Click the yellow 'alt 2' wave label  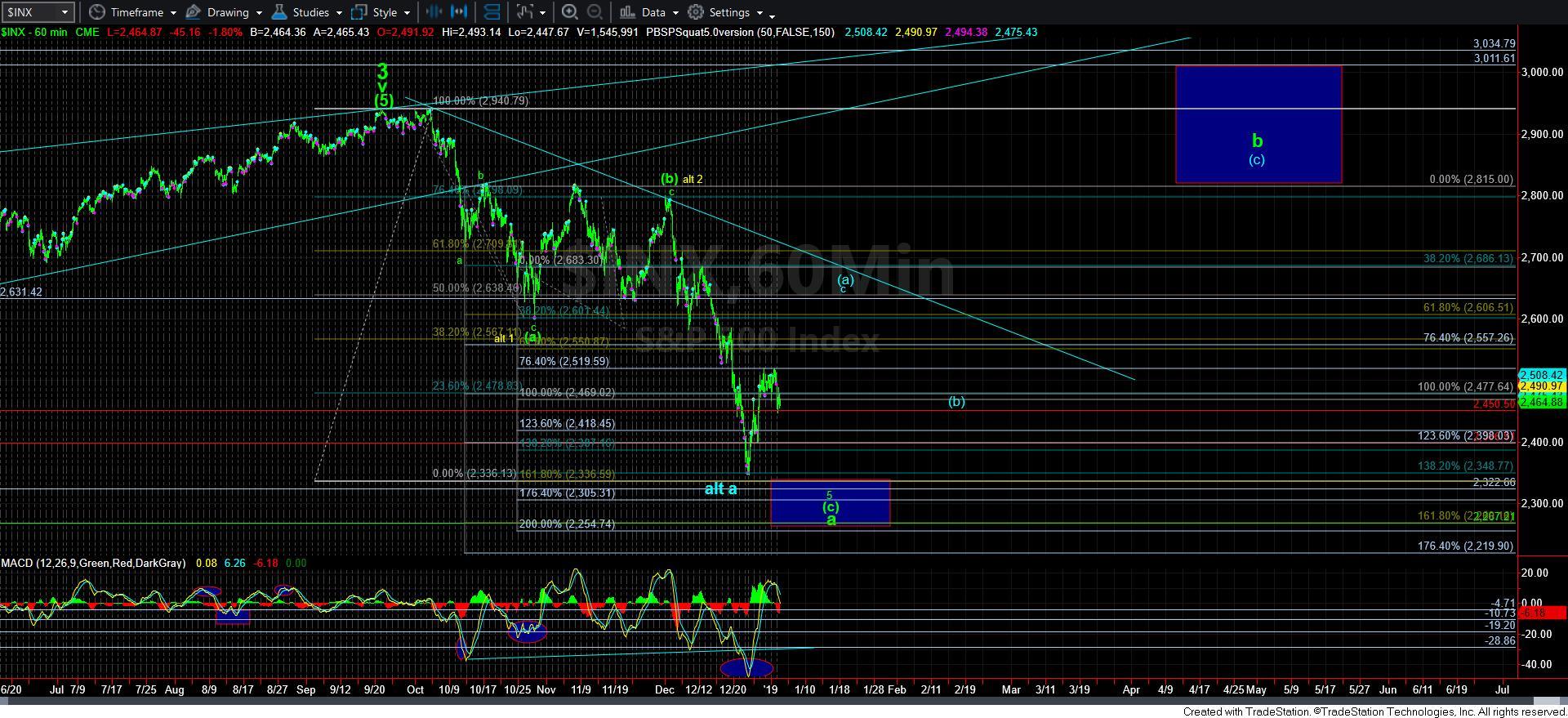pos(693,179)
